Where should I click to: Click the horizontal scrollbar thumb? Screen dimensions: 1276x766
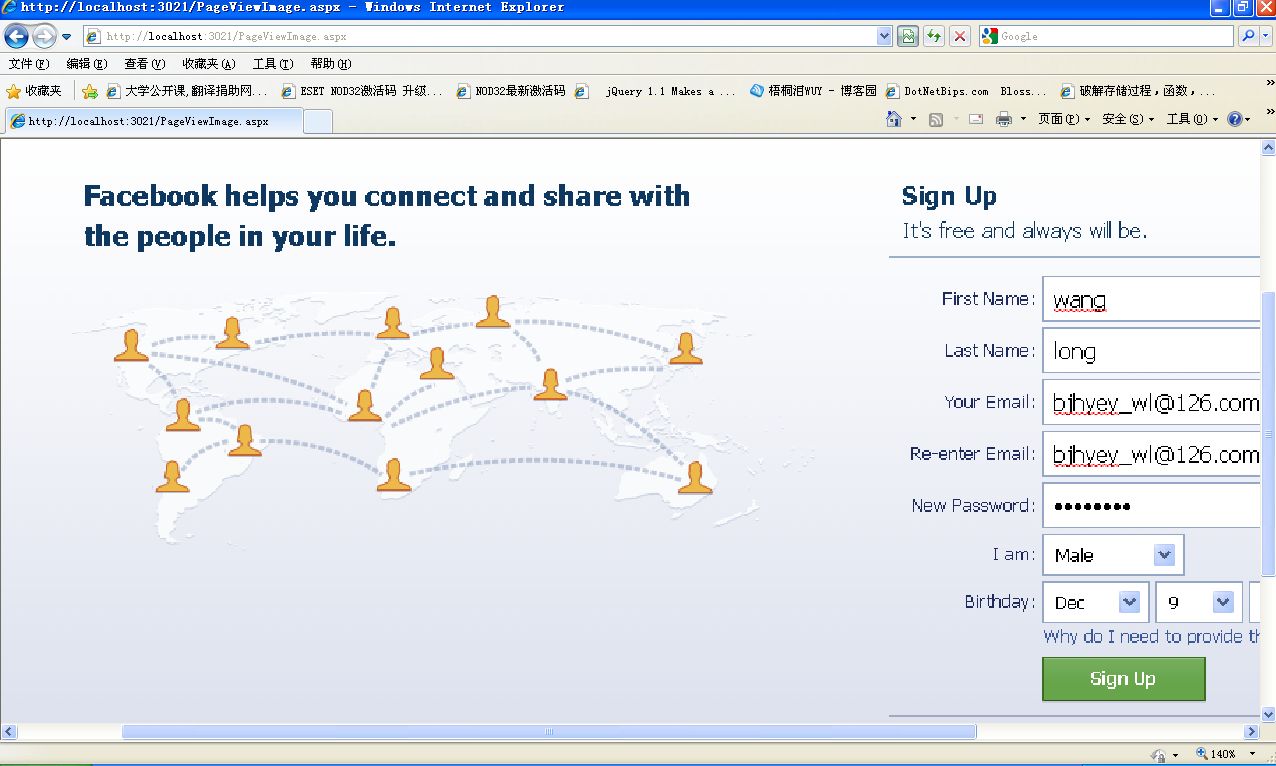(549, 732)
